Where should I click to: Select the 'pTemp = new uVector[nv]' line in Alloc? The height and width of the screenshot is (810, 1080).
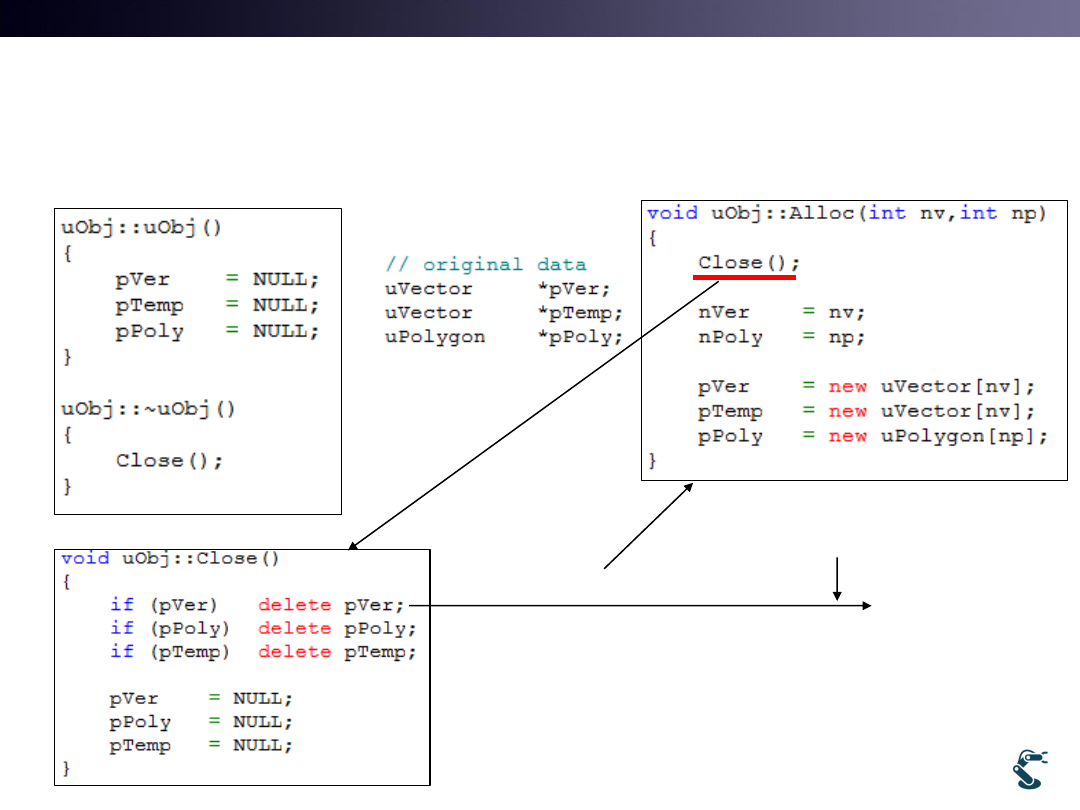point(866,411)
